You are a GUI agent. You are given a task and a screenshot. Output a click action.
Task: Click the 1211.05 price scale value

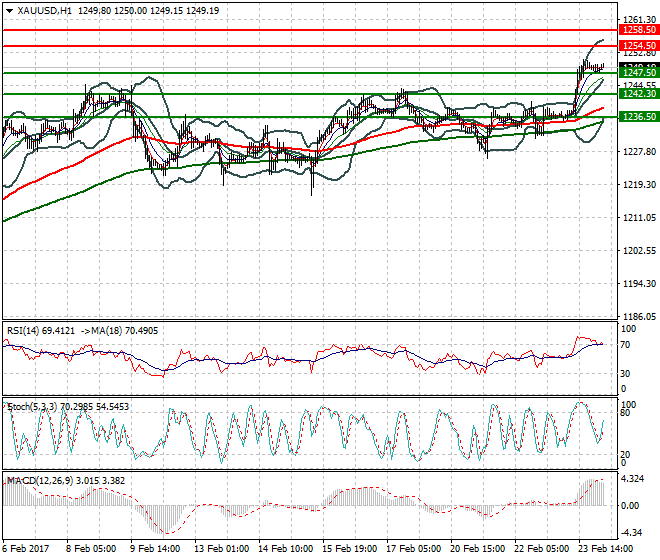(x=639, y=218)
